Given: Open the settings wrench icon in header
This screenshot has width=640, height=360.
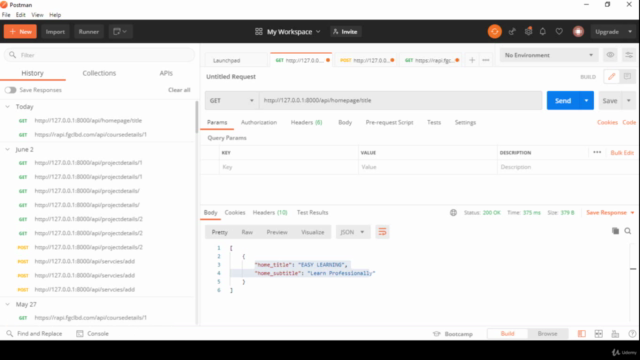Looking at the screenshot, I should point(528,31).
